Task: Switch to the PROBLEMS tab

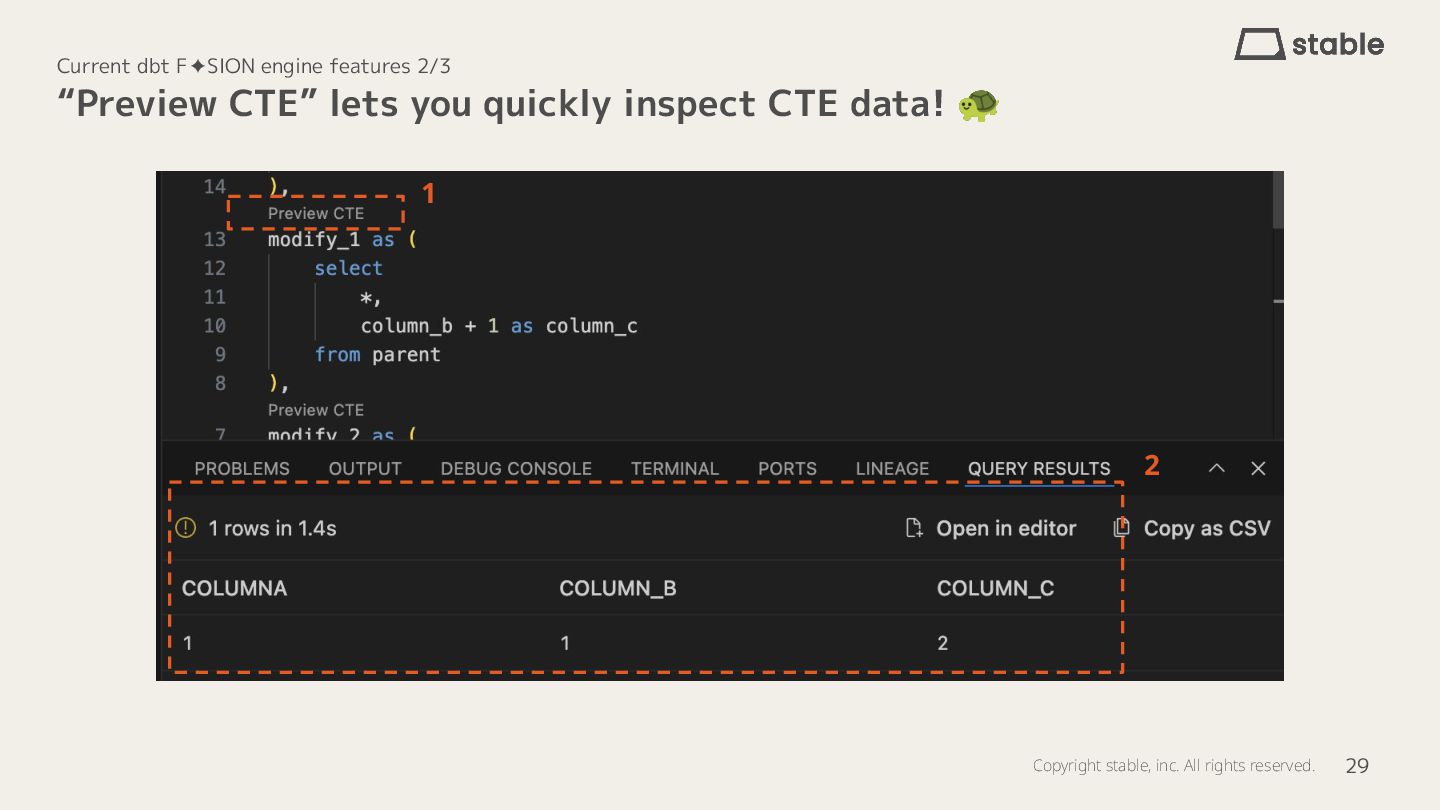Action: pos(242,469)
